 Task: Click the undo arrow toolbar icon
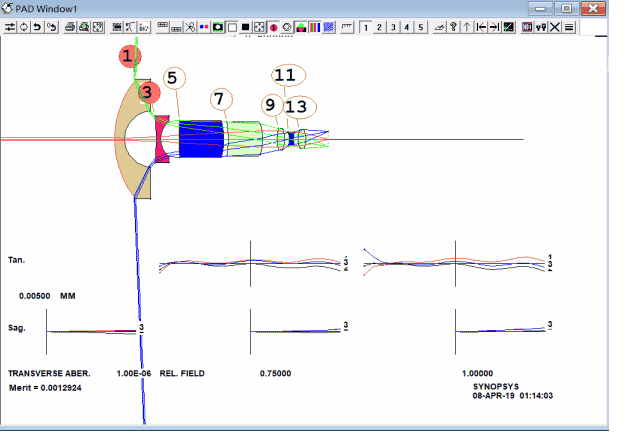pyautogui.click(x=37, y=27)
